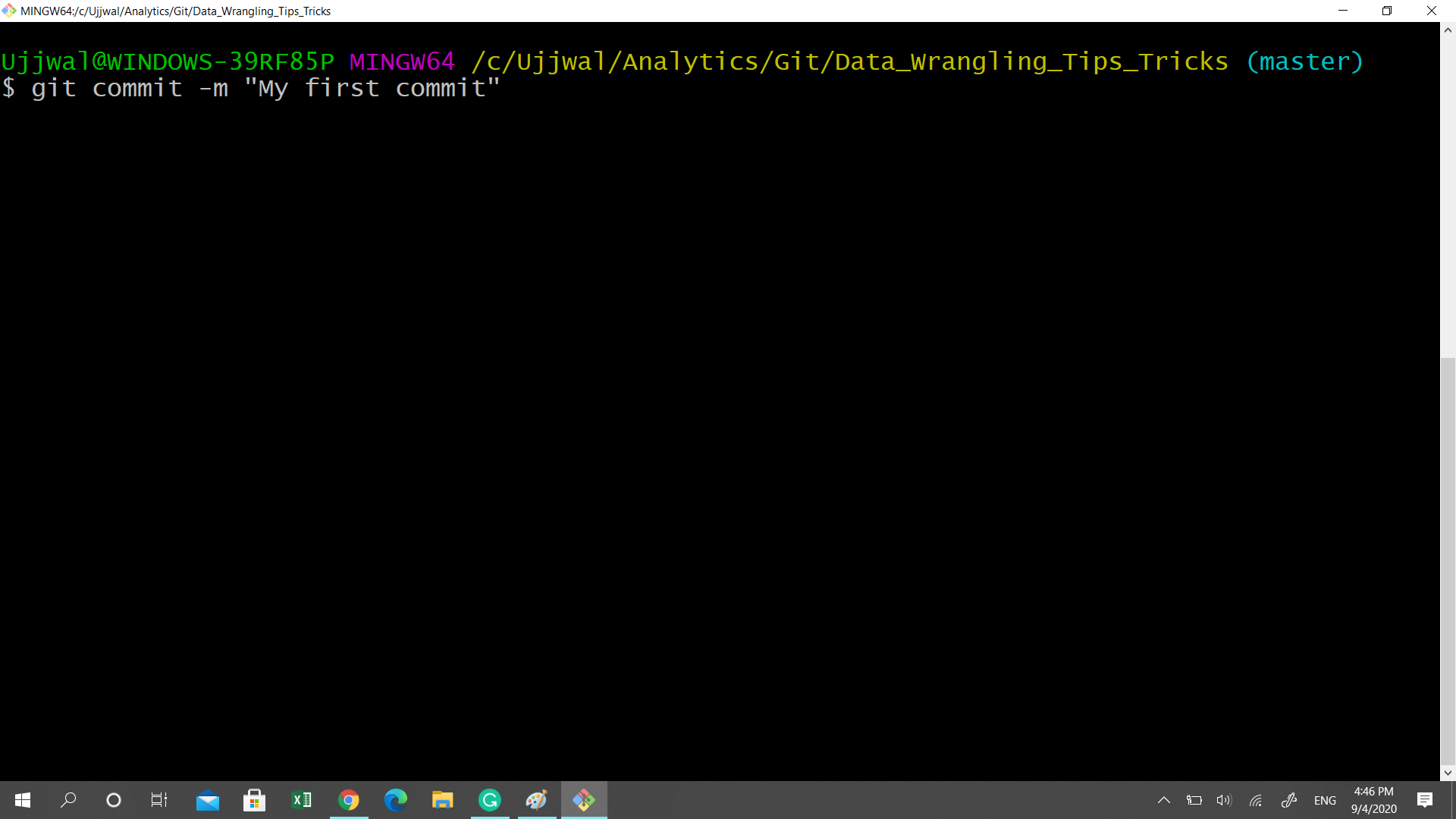Open Microsoft Store from taskbar
The width and height of the screenshot is (1456, 819).
[254, 800]
